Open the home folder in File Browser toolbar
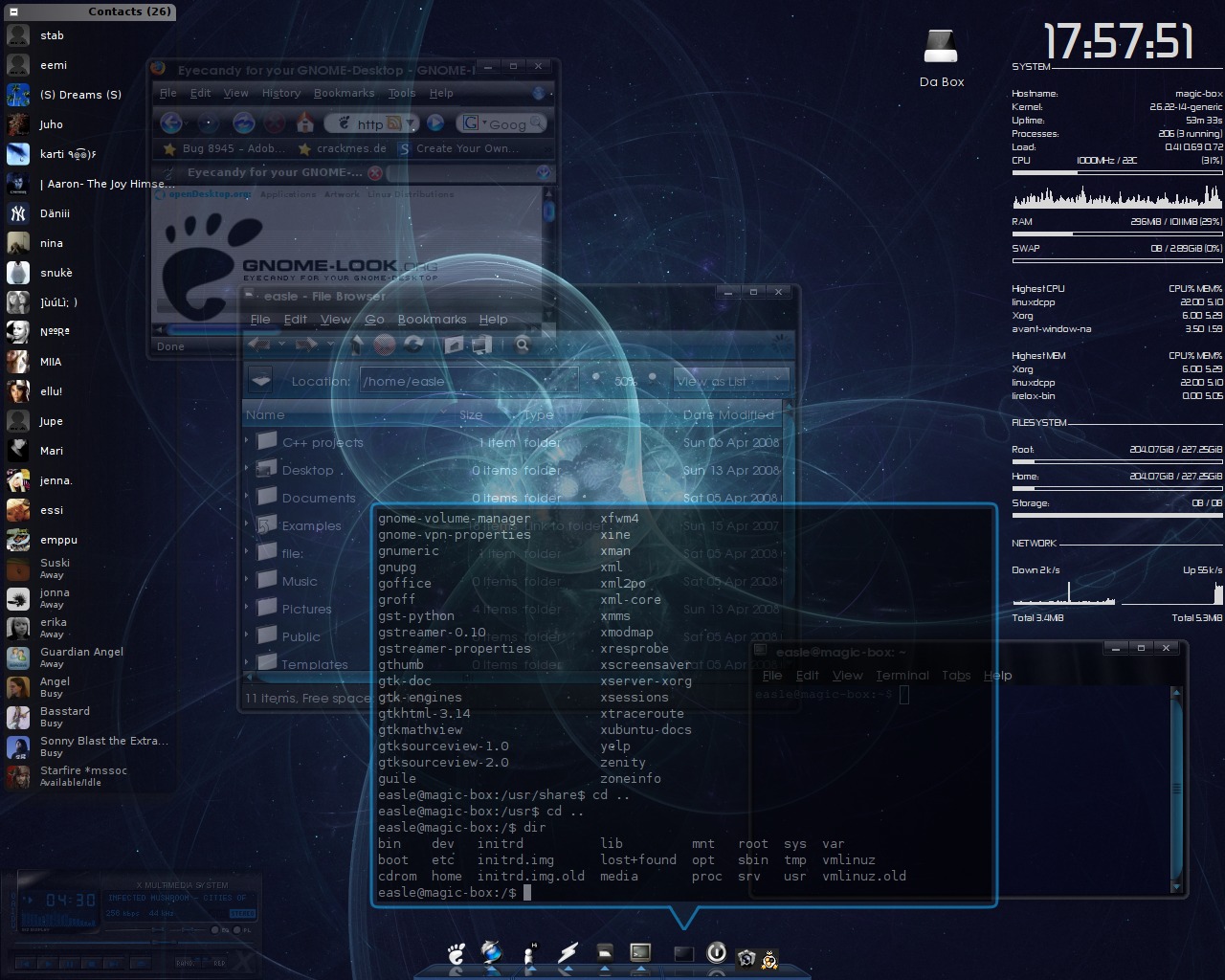Screen dimensions: 1225x980 click(454, 345)
